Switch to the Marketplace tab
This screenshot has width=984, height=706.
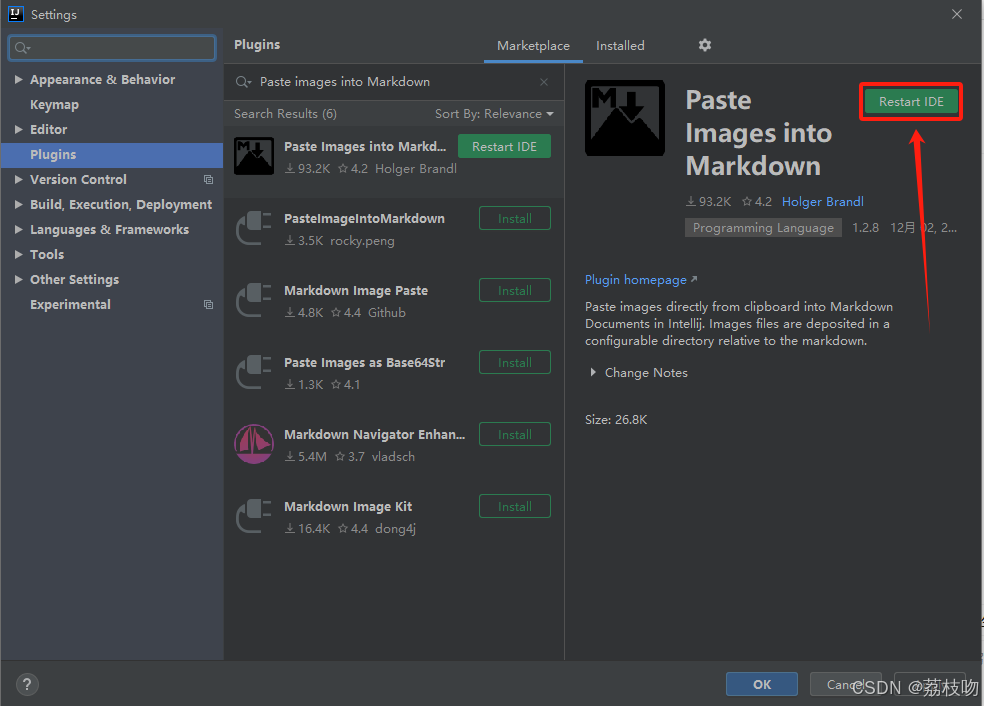[x=533, y=46]
